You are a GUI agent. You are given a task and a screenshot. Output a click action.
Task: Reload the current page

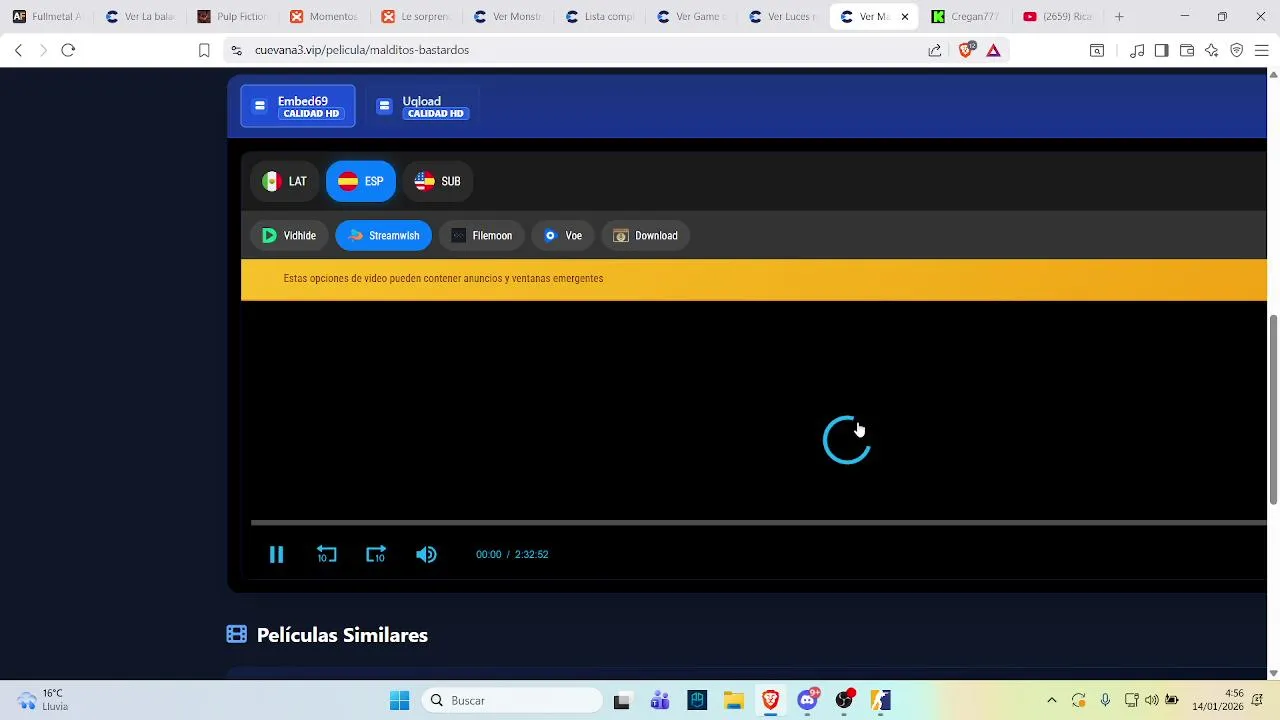coord(68,50)
